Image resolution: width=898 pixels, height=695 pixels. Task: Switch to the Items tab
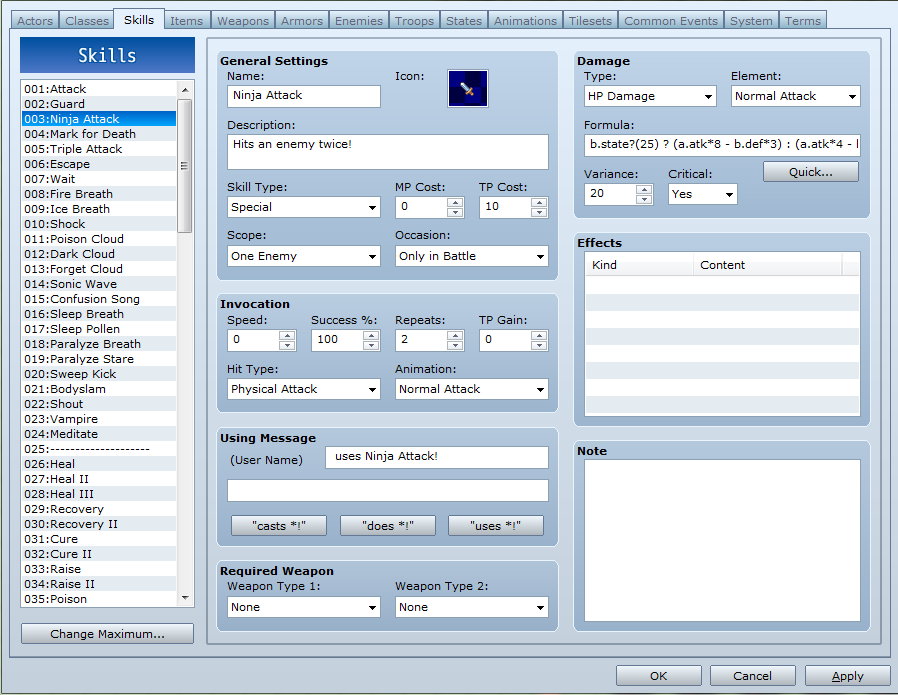point(187,21)
